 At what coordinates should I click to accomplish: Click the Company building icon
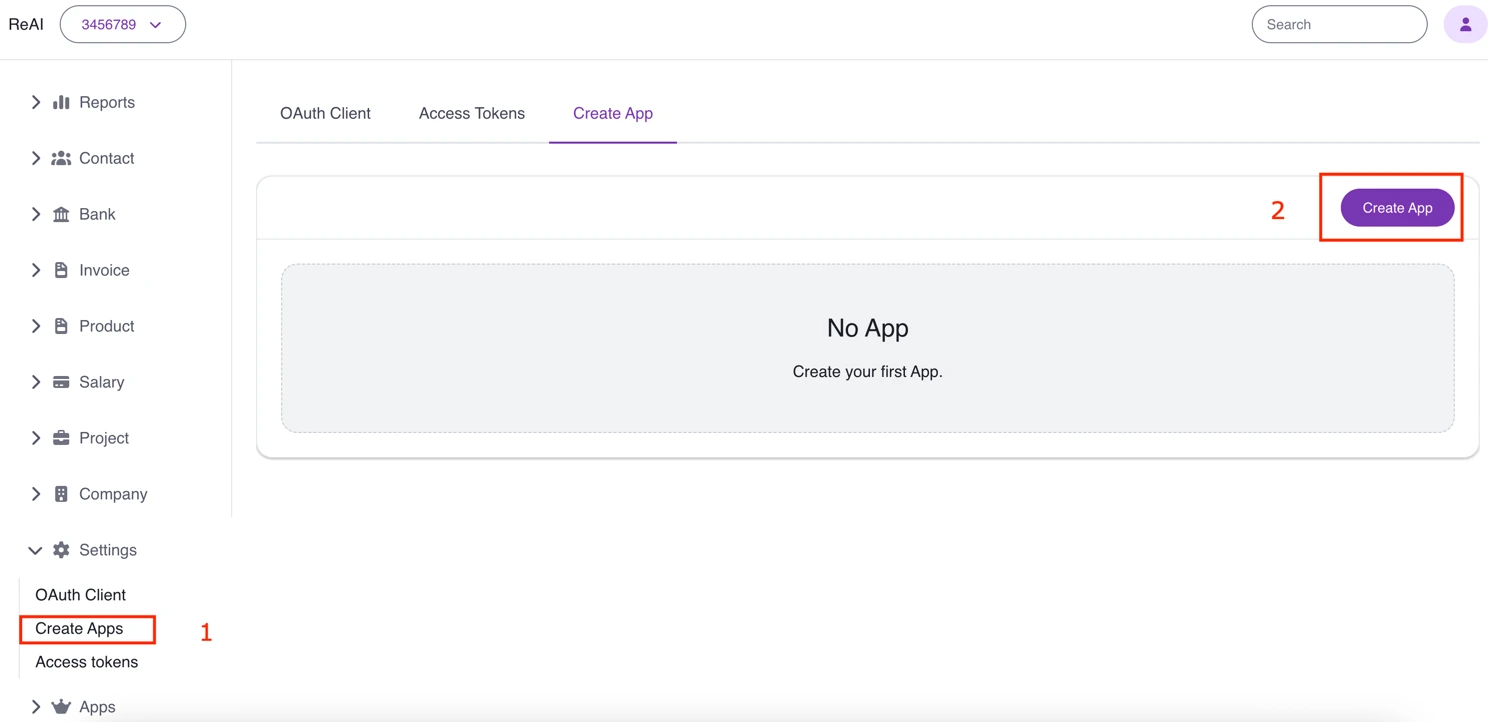tap(61, 494)
